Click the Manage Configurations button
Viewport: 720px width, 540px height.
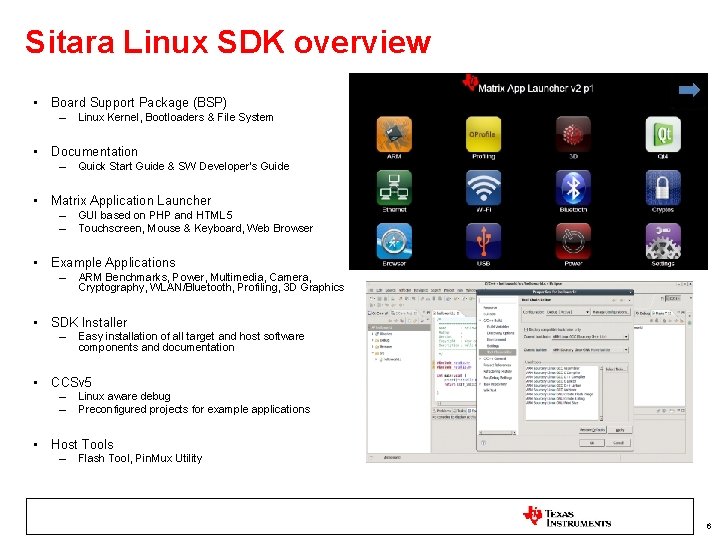(x=611, y=312)
